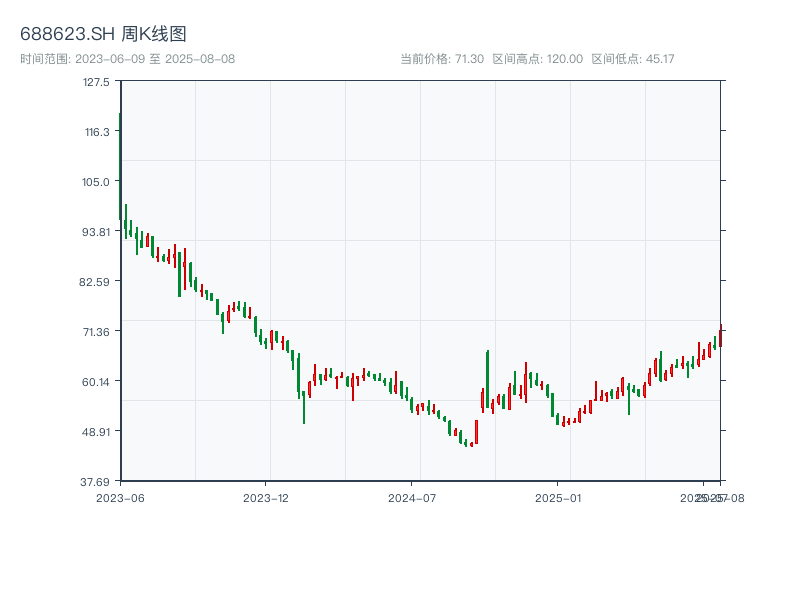The width and height of the screenshot is (800, 600).
Task: Click the 127.5 y-axis label
Action: tap(96, 82)
